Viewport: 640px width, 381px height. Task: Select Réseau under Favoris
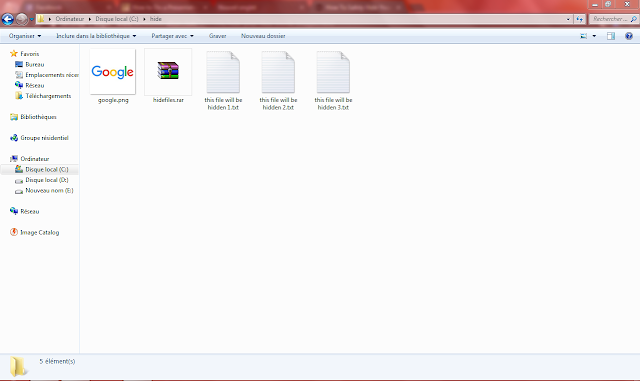point(35,85)
